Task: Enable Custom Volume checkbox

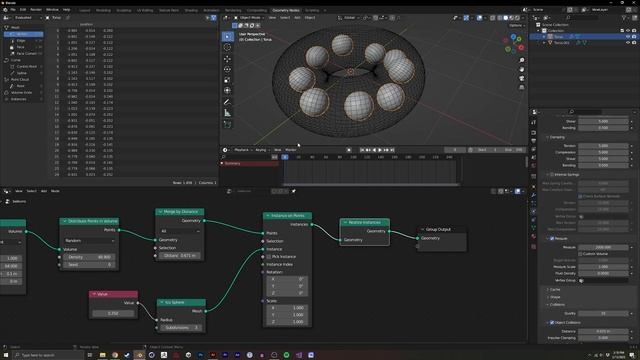Action: point(580,254)
